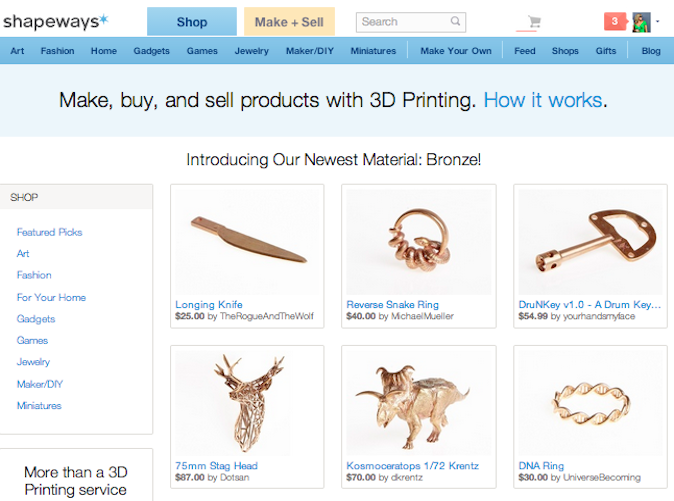Click the Make Your Own menu item
Image resolution: width=674 pixels, height=501 pixels.
456,50
